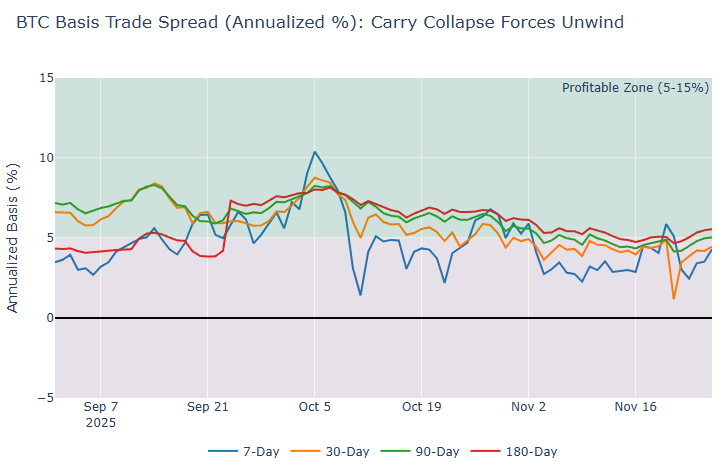Screen dimensions: 726x476
Task: Click the Sep 7 2025 x-axis label
Action: [x=100, y=414]
